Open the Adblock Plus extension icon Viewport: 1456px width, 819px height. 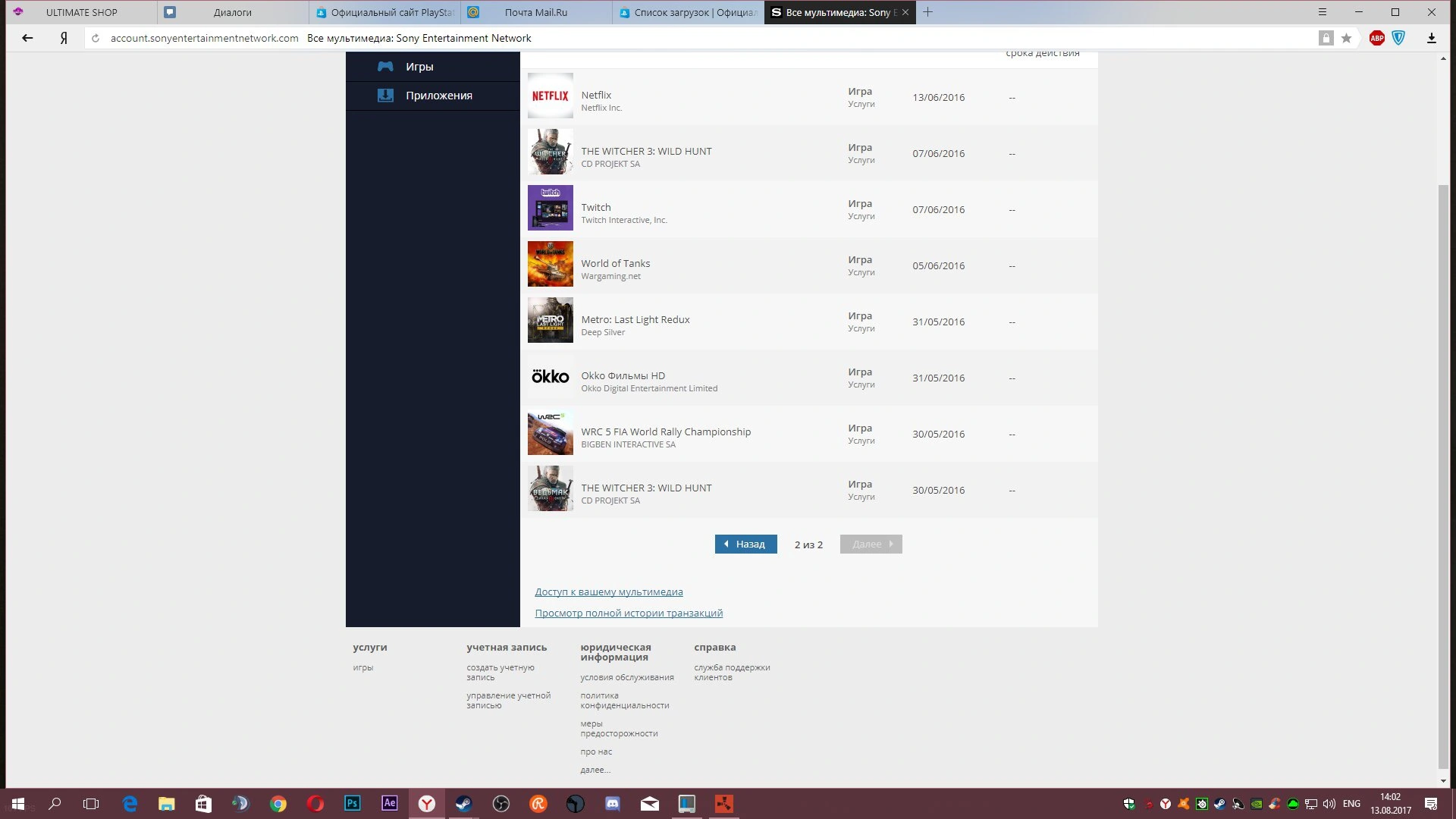pos(1377,38)
